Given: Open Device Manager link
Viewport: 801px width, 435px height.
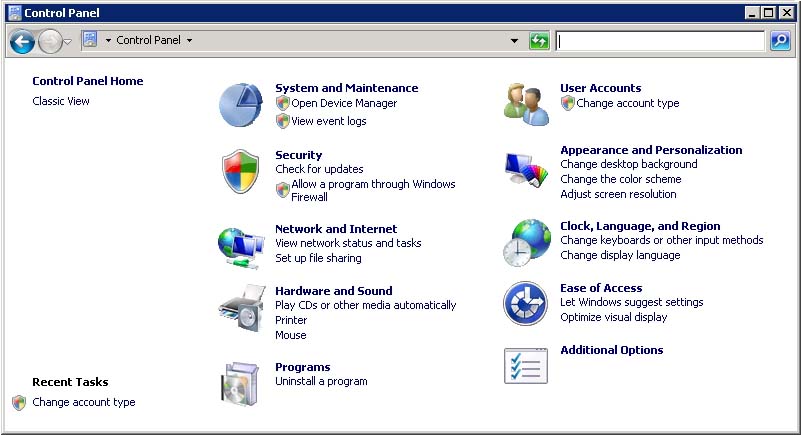Looking at the screenshot, I should (x=344, y=103).
